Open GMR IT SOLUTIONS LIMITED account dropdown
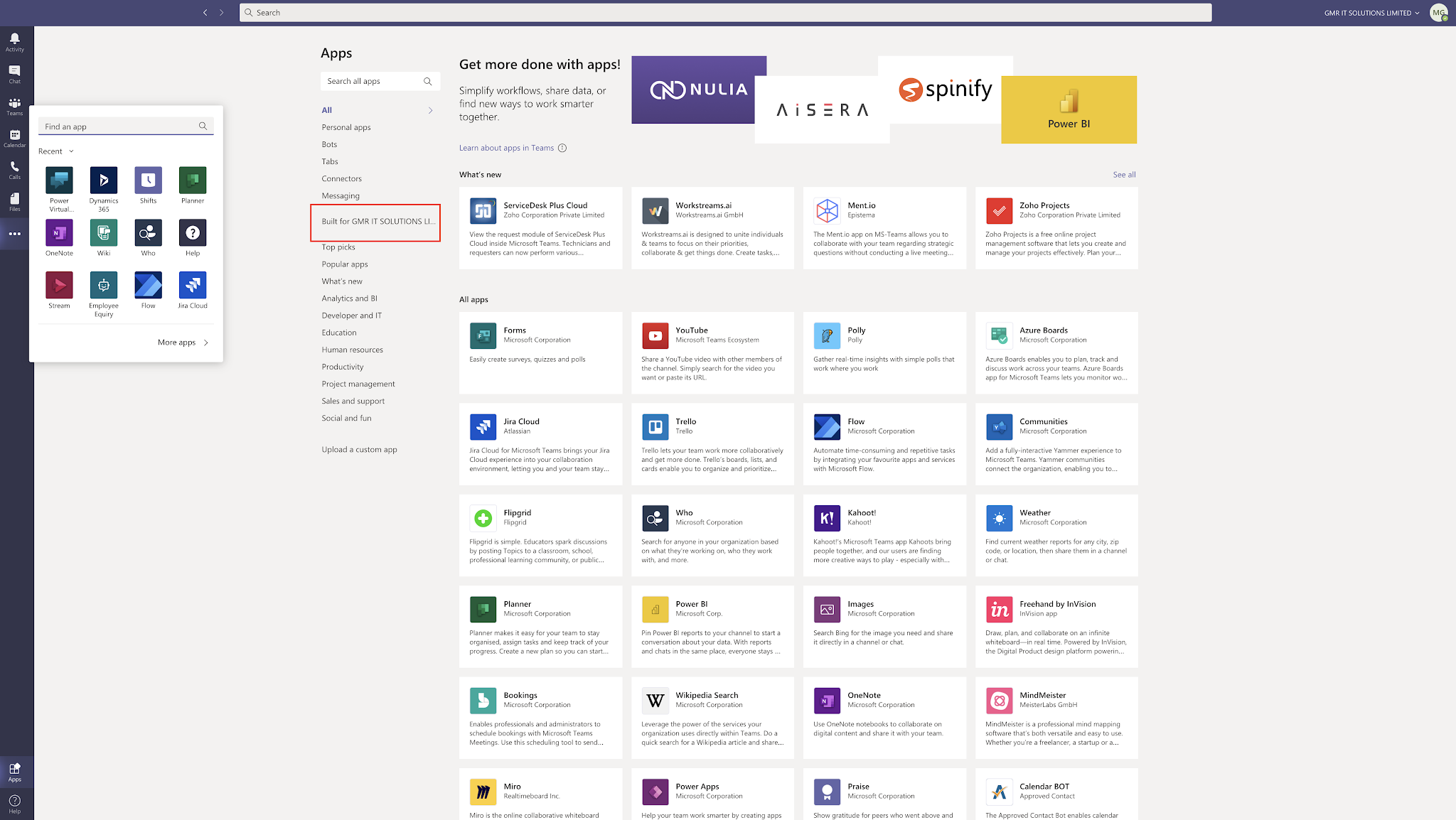The width and height of the screenshot is (1456, 820). tap(1371, 13)
